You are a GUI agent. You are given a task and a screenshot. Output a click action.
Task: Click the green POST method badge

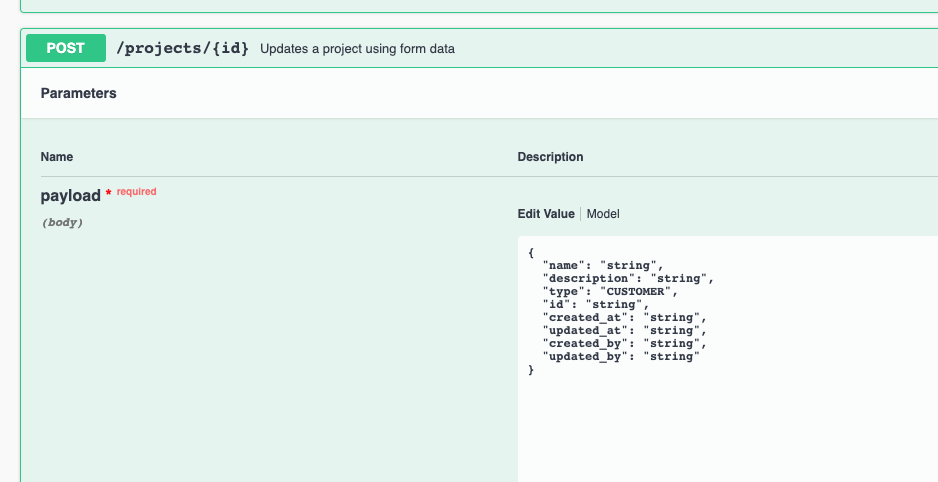pyautogui.click(x=66, y=48)
